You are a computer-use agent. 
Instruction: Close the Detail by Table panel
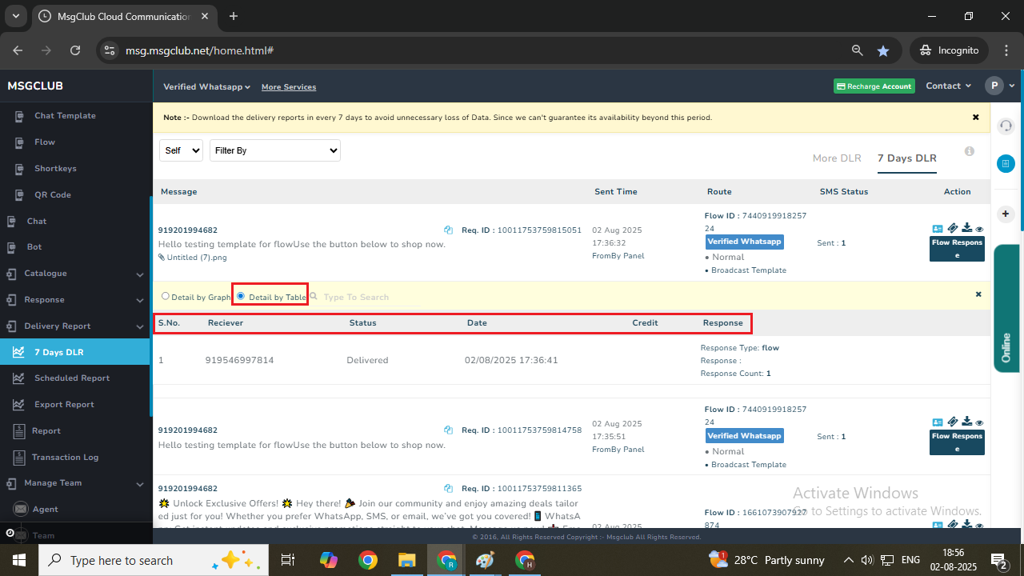click(x=978, y=295)
